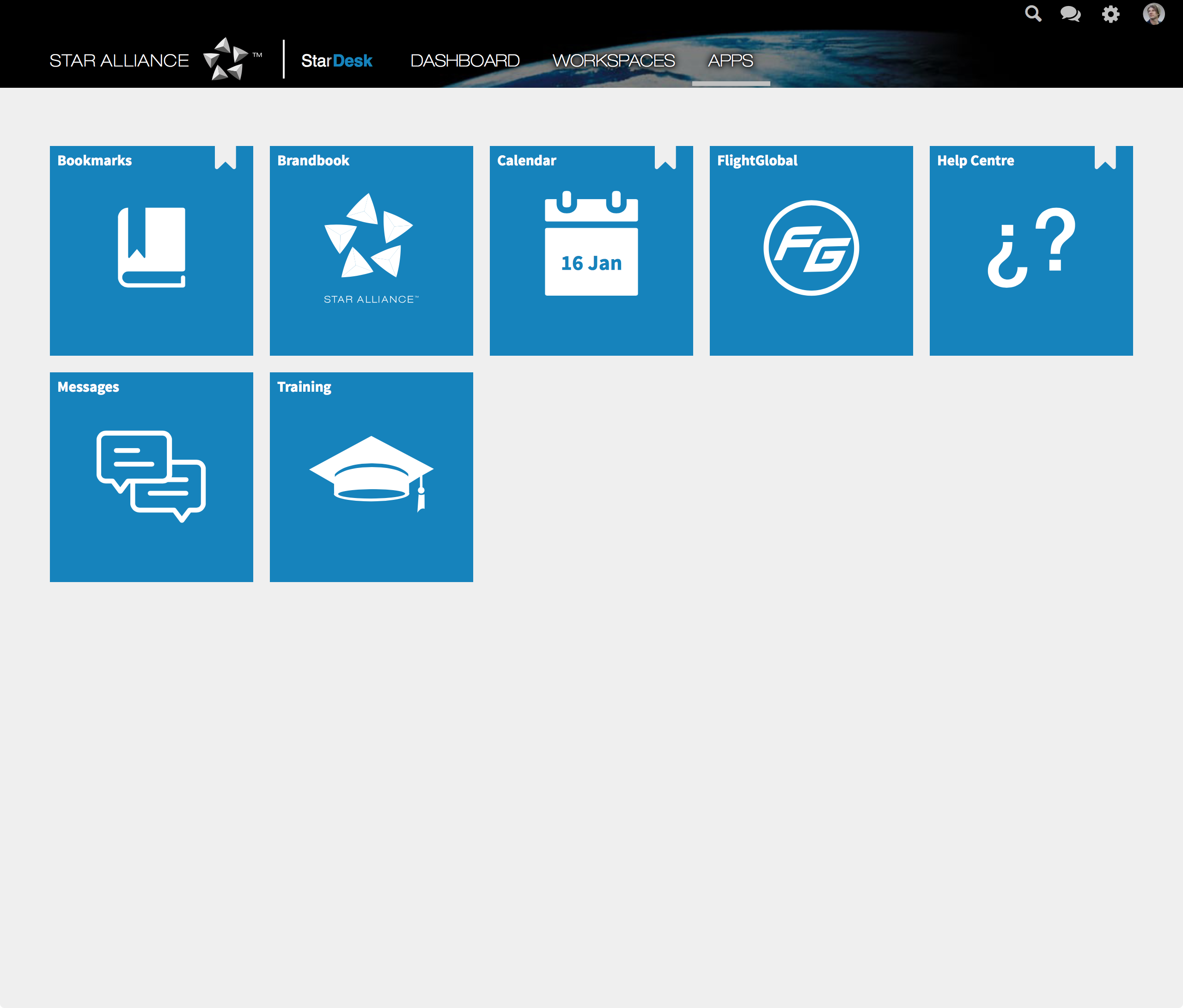Open chat bubbles icon in header
This screenshot has height=1008, width=1183.
(1071, 14)
